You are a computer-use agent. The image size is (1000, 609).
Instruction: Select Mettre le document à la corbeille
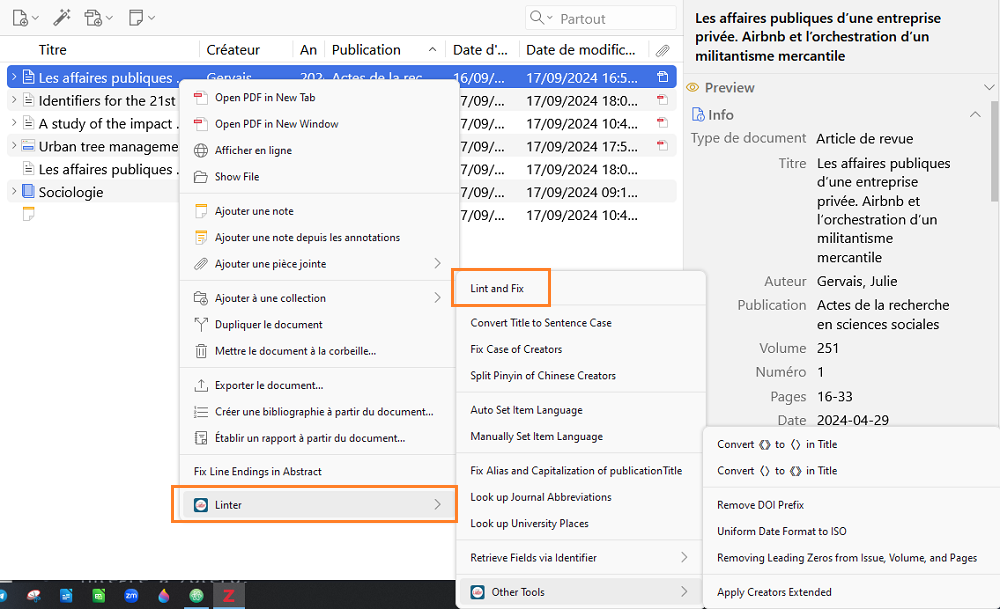[295, 351]
